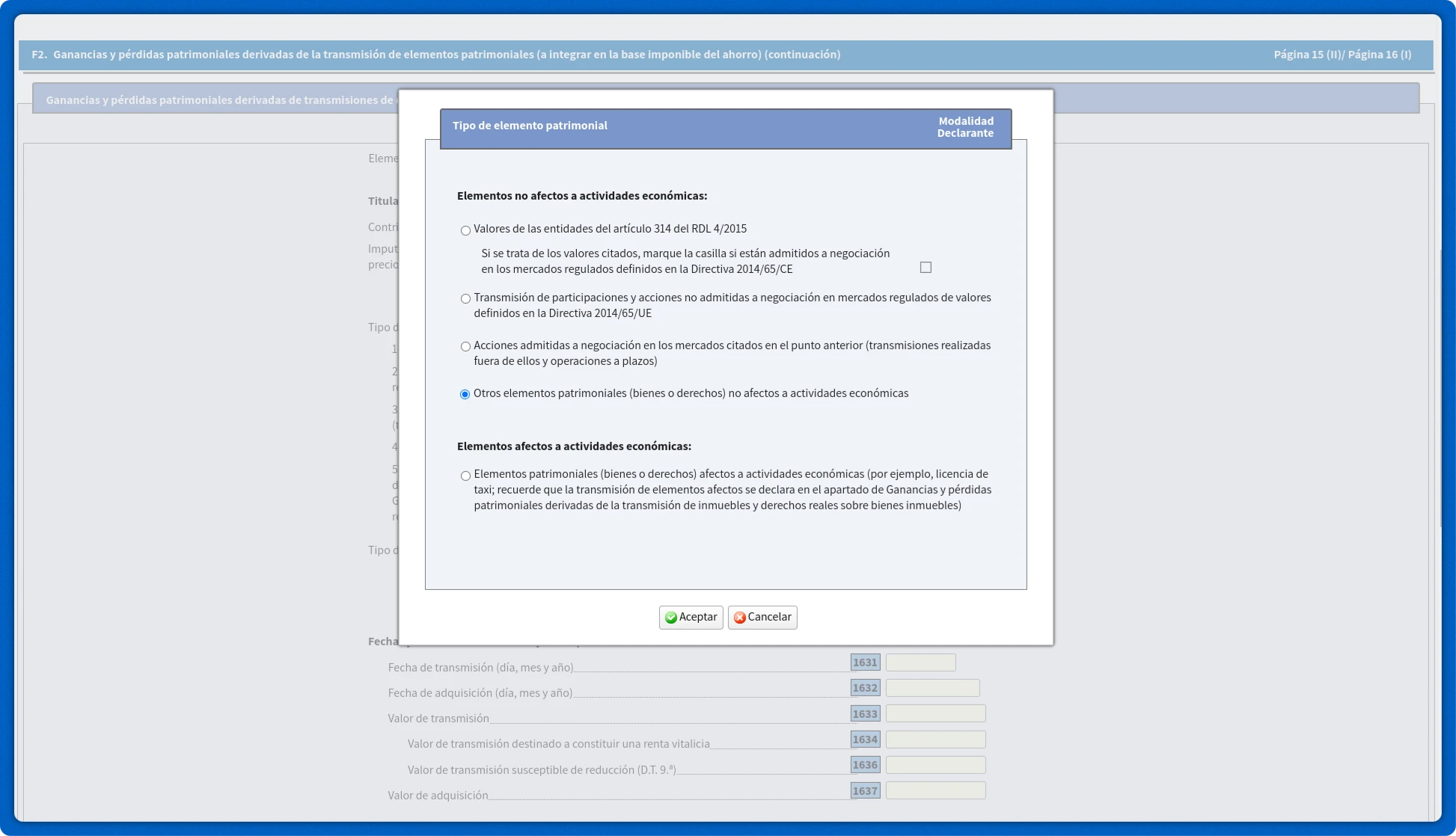
Task: Click the Fecha de adquisición input field 1632
Action: 932,688
